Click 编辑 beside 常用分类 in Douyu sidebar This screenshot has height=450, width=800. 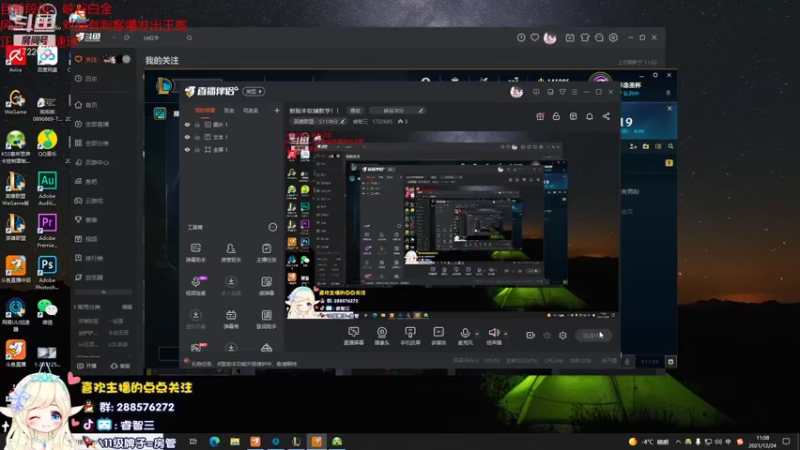tap(127, 307)
